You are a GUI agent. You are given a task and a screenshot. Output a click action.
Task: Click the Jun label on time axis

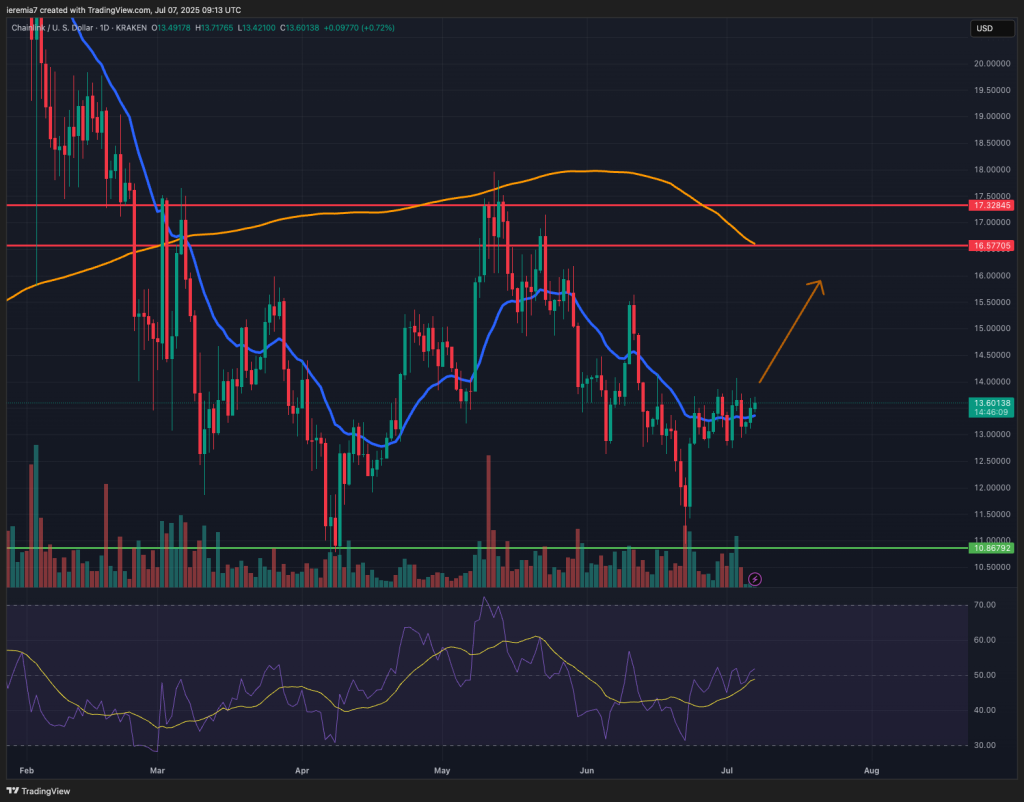(x=586, y=771)
